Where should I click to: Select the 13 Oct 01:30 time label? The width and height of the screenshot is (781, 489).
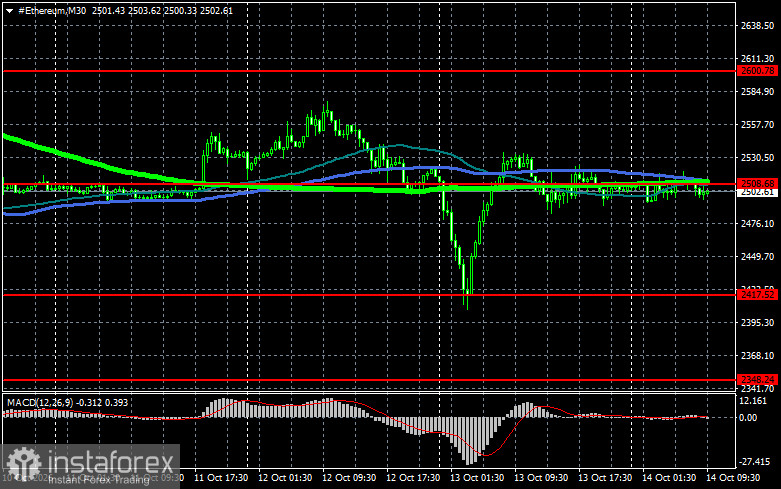click(x=477, y=478)
